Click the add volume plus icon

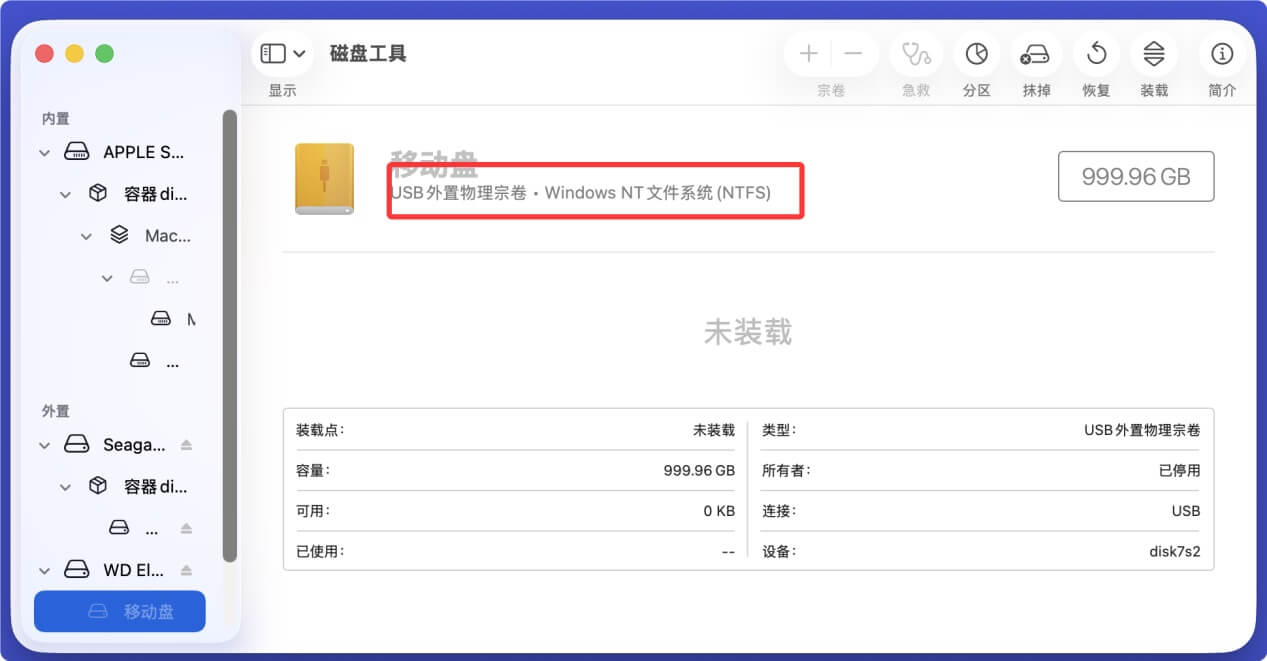[x=807, y=54]
